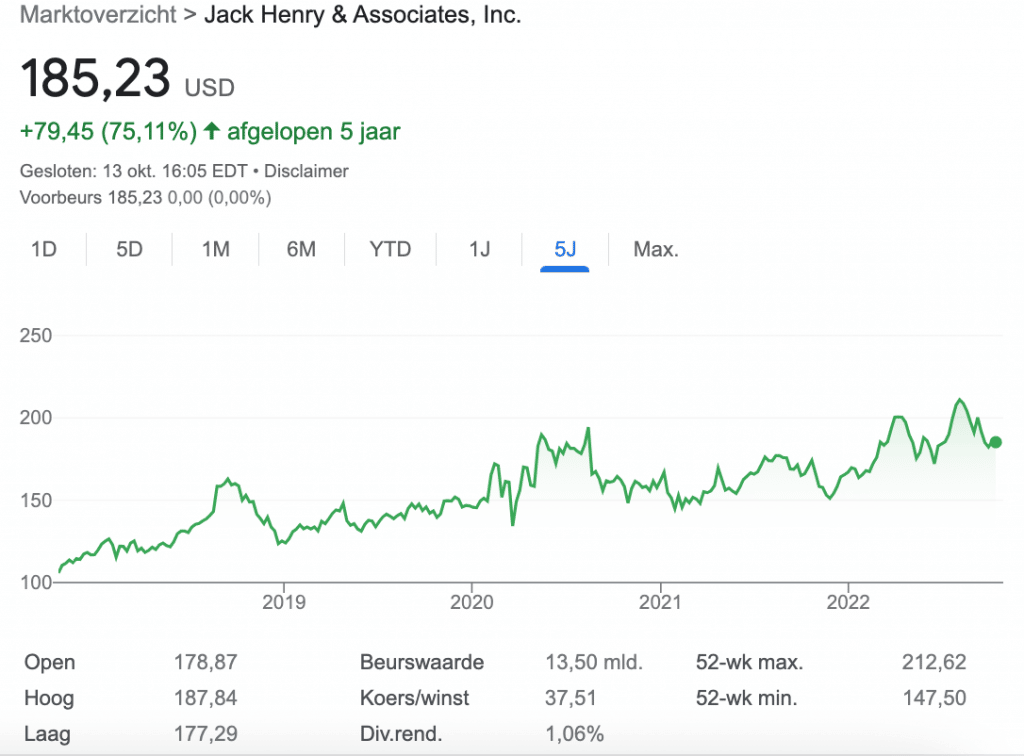
Task: Click the 52-wk max. value 212,62
Action: [934, 662]
